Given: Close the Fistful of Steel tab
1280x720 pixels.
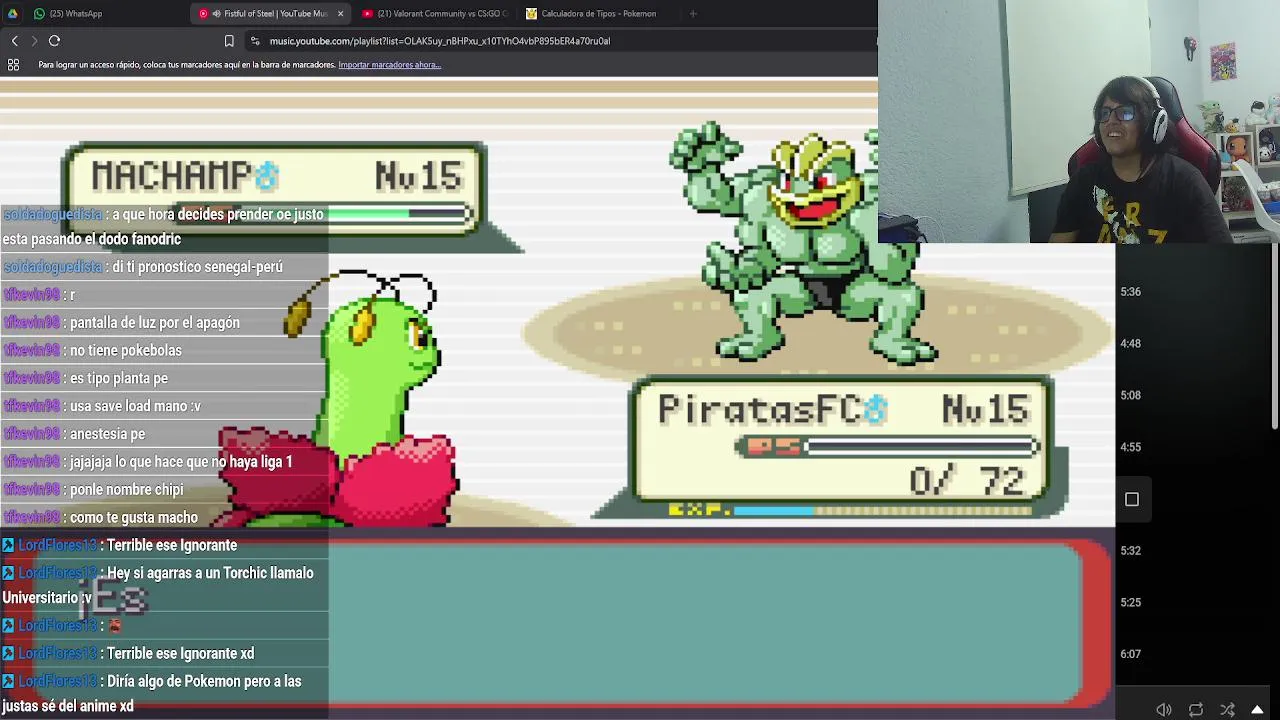Looking at the screenshot, I should (x=340, y=13).
